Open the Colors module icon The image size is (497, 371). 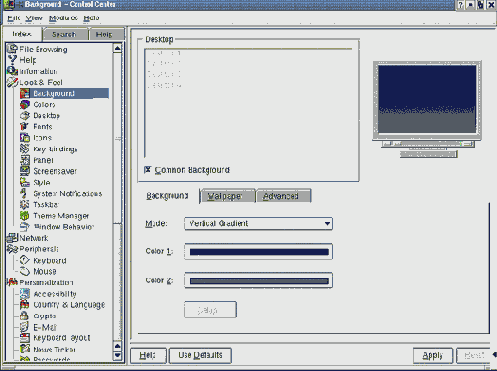point(25,105)
